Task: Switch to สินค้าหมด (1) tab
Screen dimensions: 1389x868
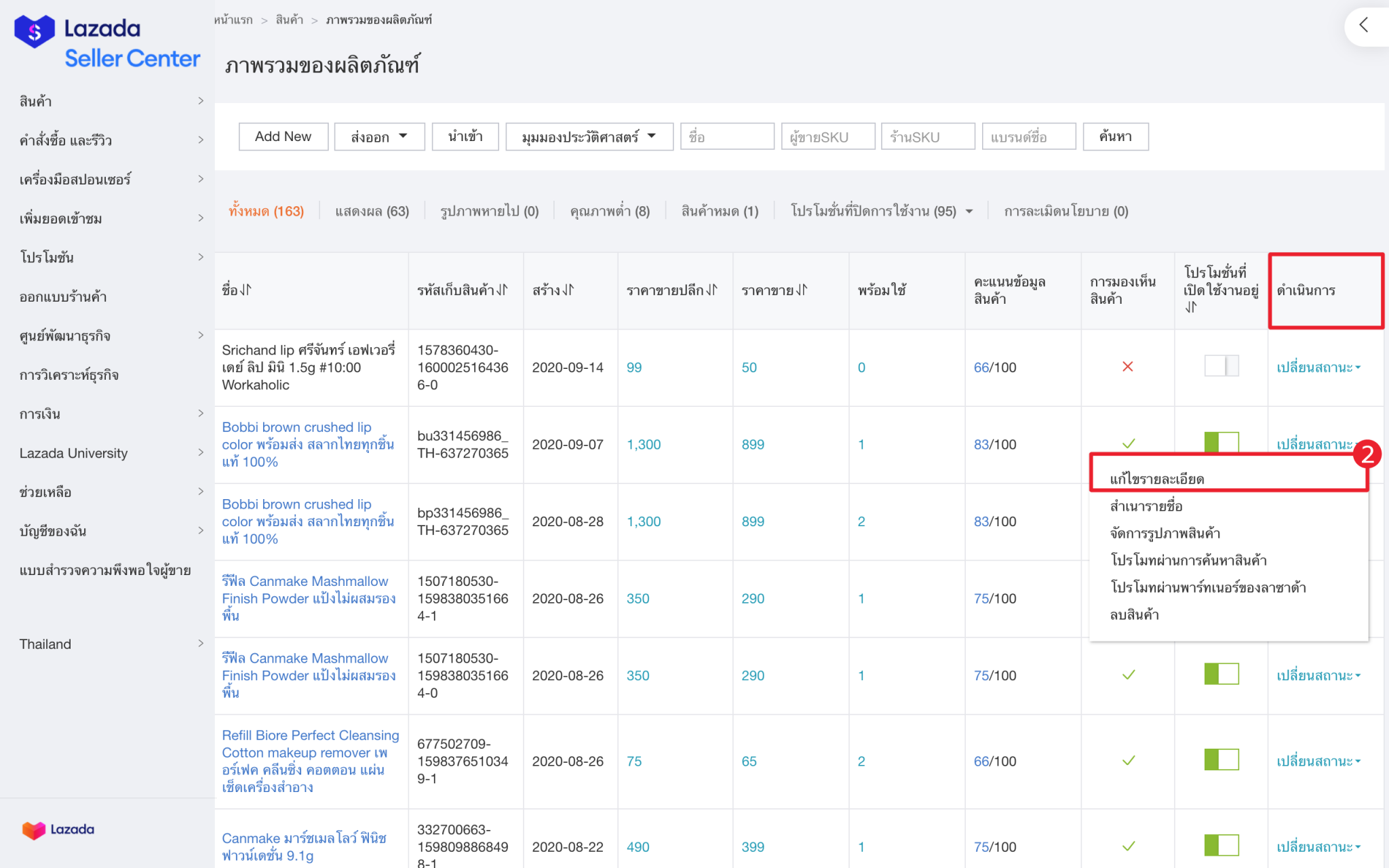Action: pos(720,211)
